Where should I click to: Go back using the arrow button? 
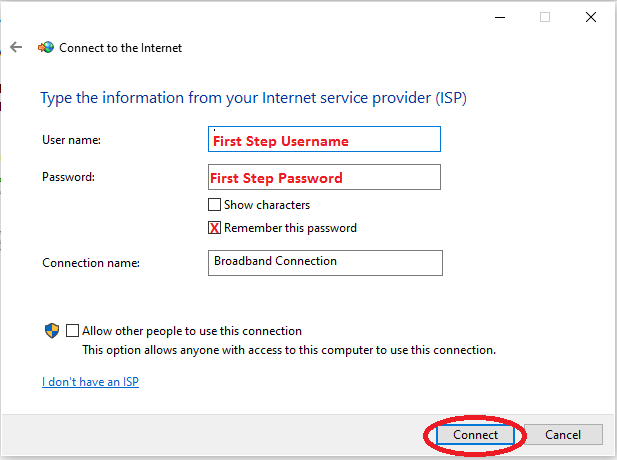(16, 47)
